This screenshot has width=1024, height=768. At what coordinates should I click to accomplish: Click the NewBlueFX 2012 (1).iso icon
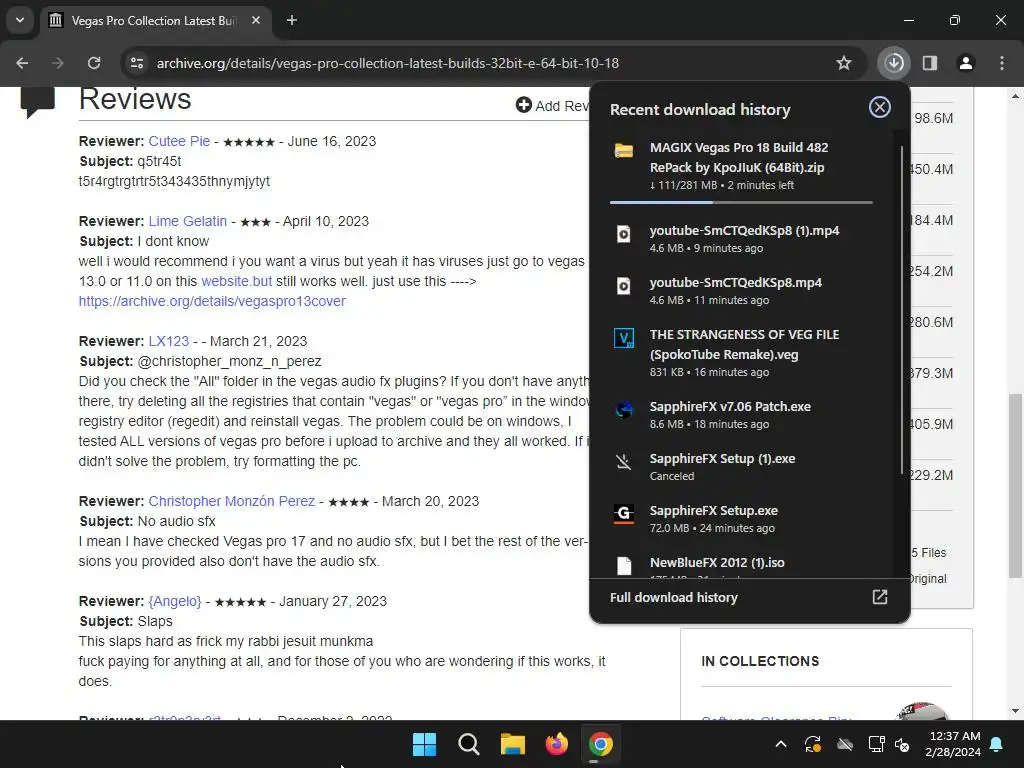(x=624, y=565)
